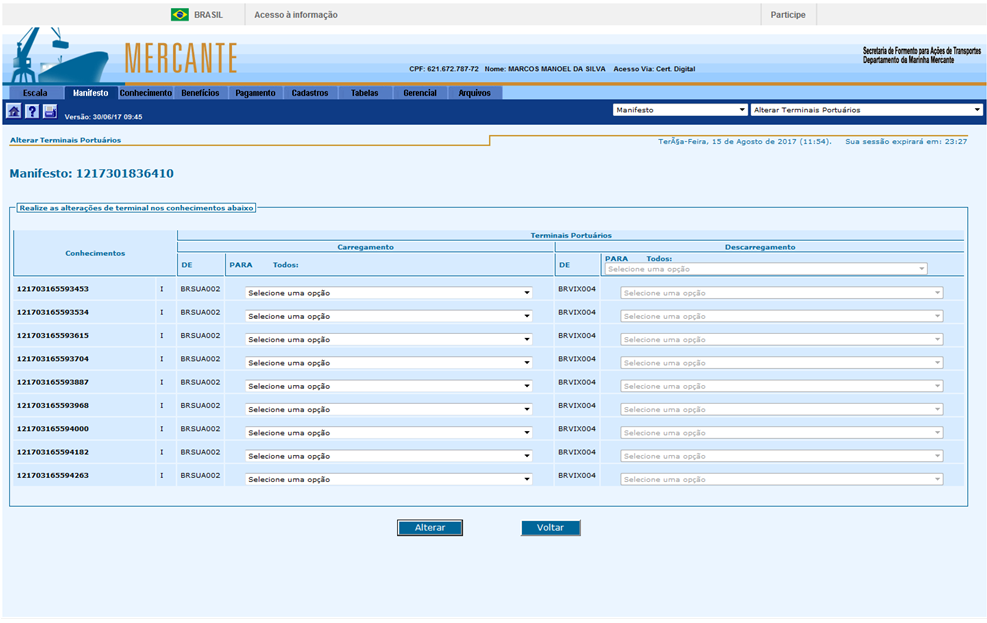The image size is (987, 623).
Task: Click the Voltar button
Action: 550,528
